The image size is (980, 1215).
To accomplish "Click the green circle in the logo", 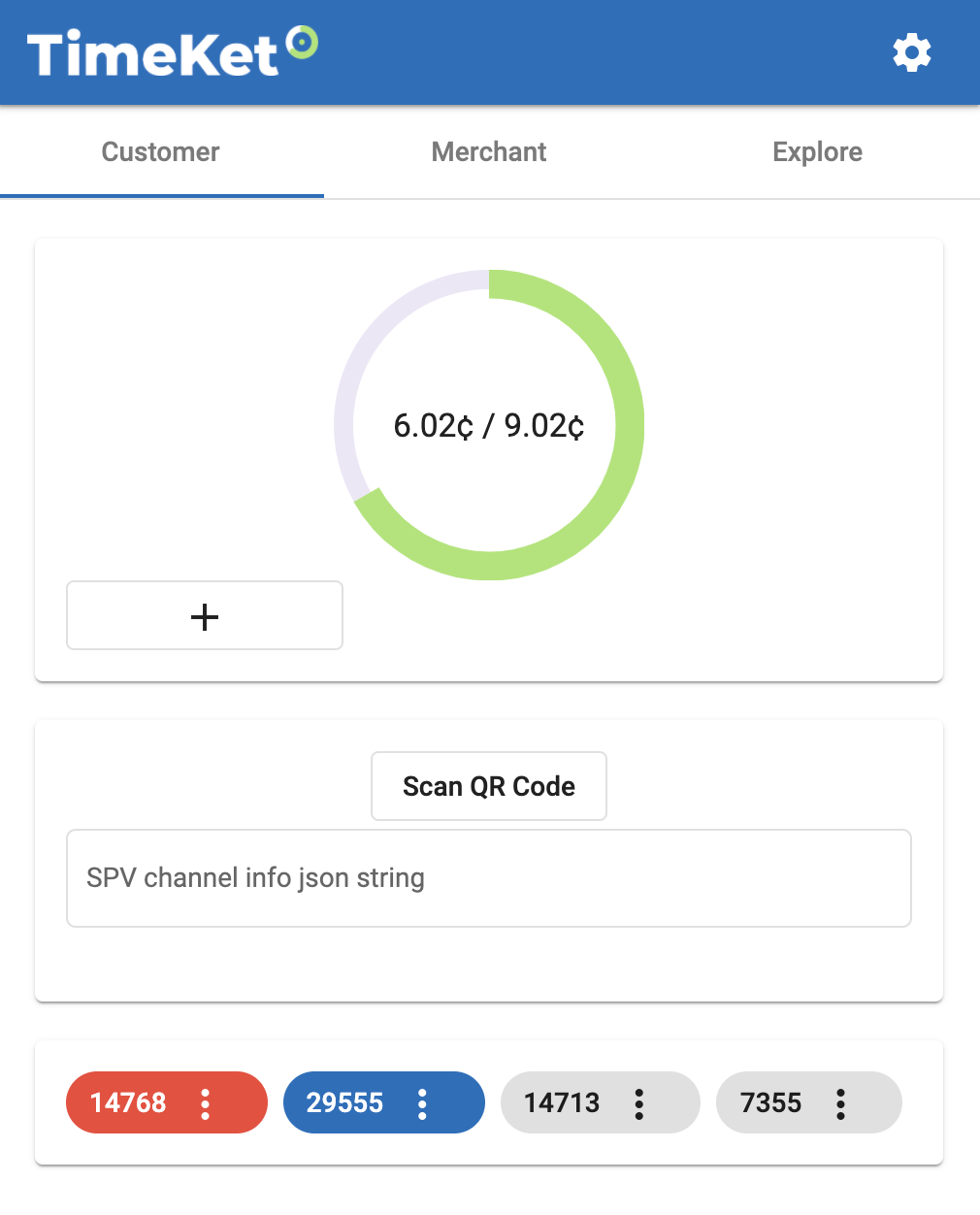I will click(303, 42).
